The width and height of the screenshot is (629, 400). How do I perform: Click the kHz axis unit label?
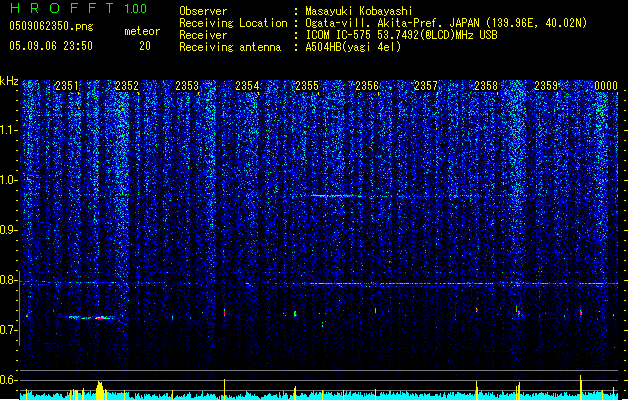point(9,81)
